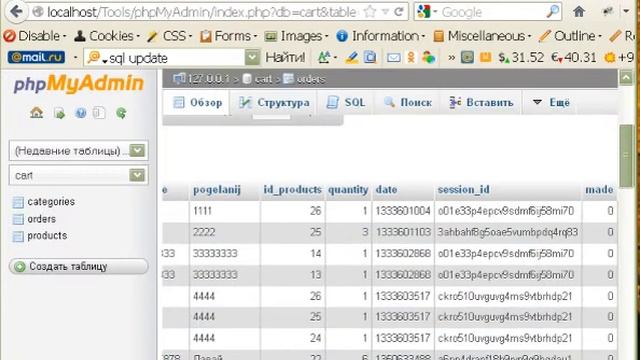Open the orders table in sidebar
This screenshot has width=640, height=360.
pyautogui.click(x=42, y=219)
